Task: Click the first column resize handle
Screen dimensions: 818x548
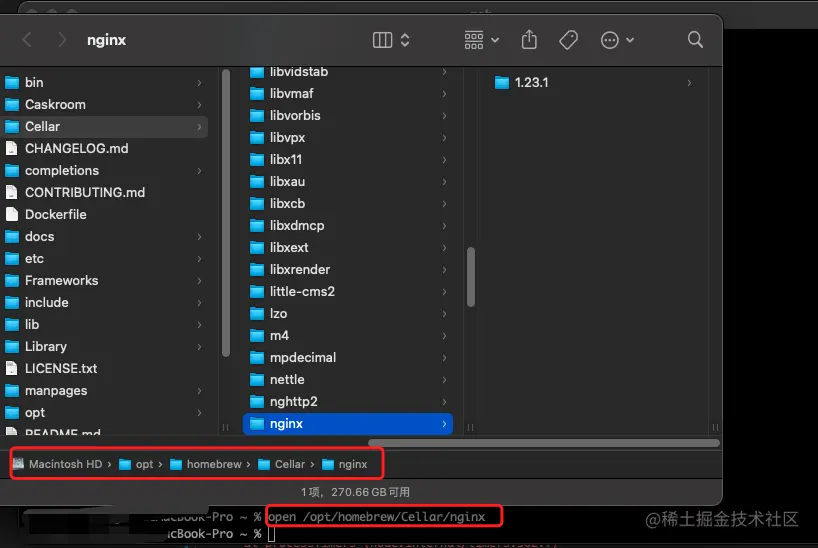Action: pos(225,427)
